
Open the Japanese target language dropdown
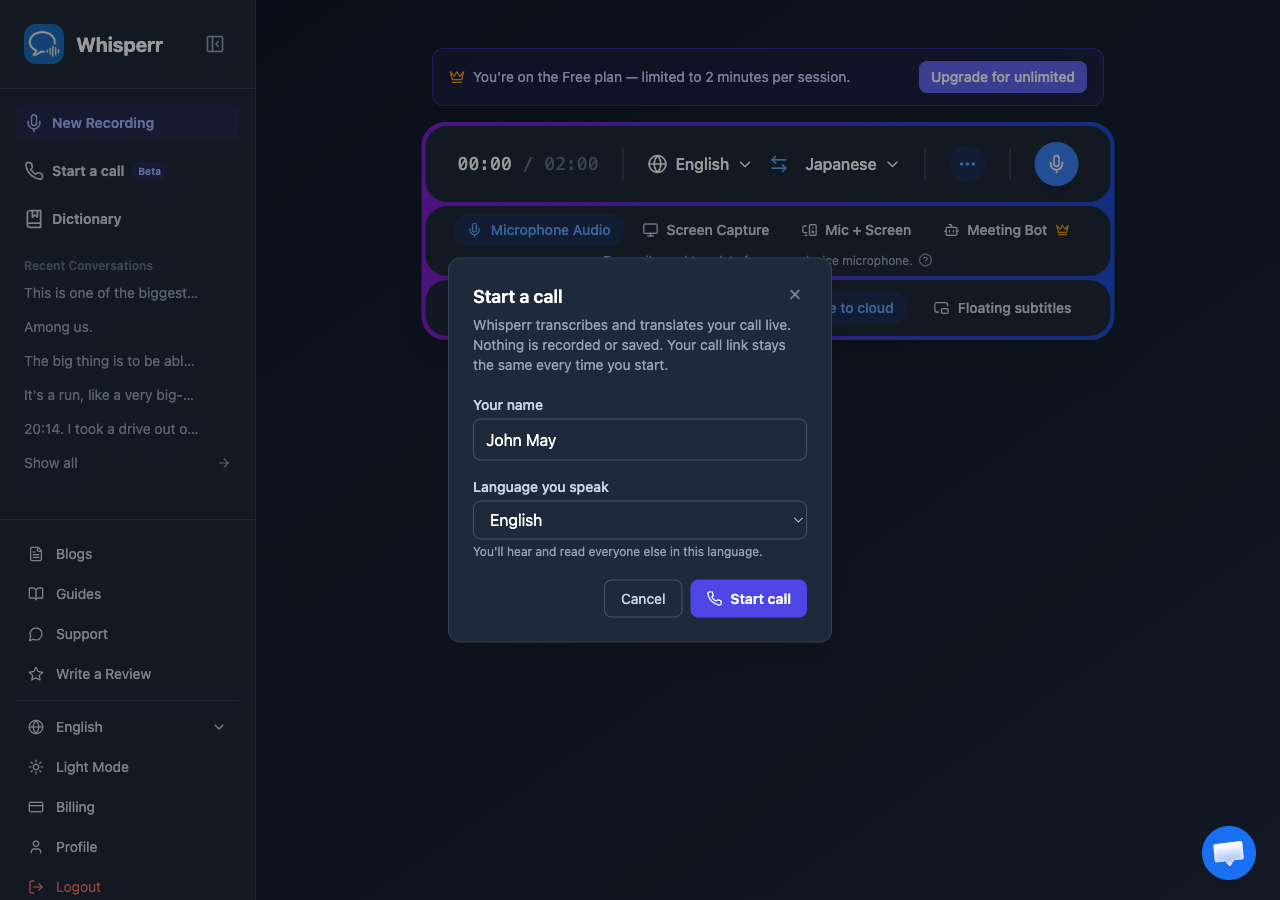pyautogui.click(x=852, y=164)
